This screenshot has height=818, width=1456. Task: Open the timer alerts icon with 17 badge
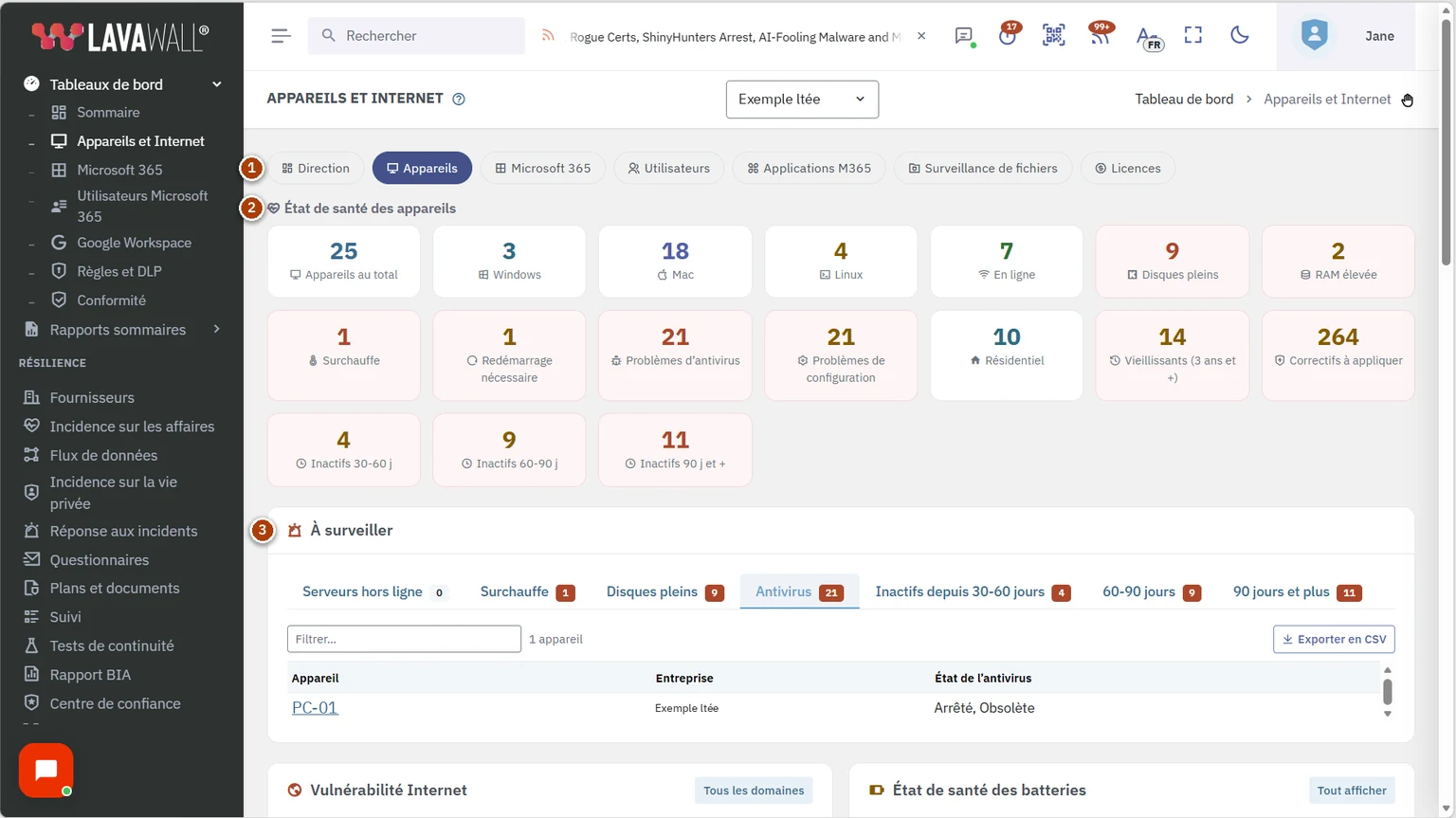(1008, 35)
